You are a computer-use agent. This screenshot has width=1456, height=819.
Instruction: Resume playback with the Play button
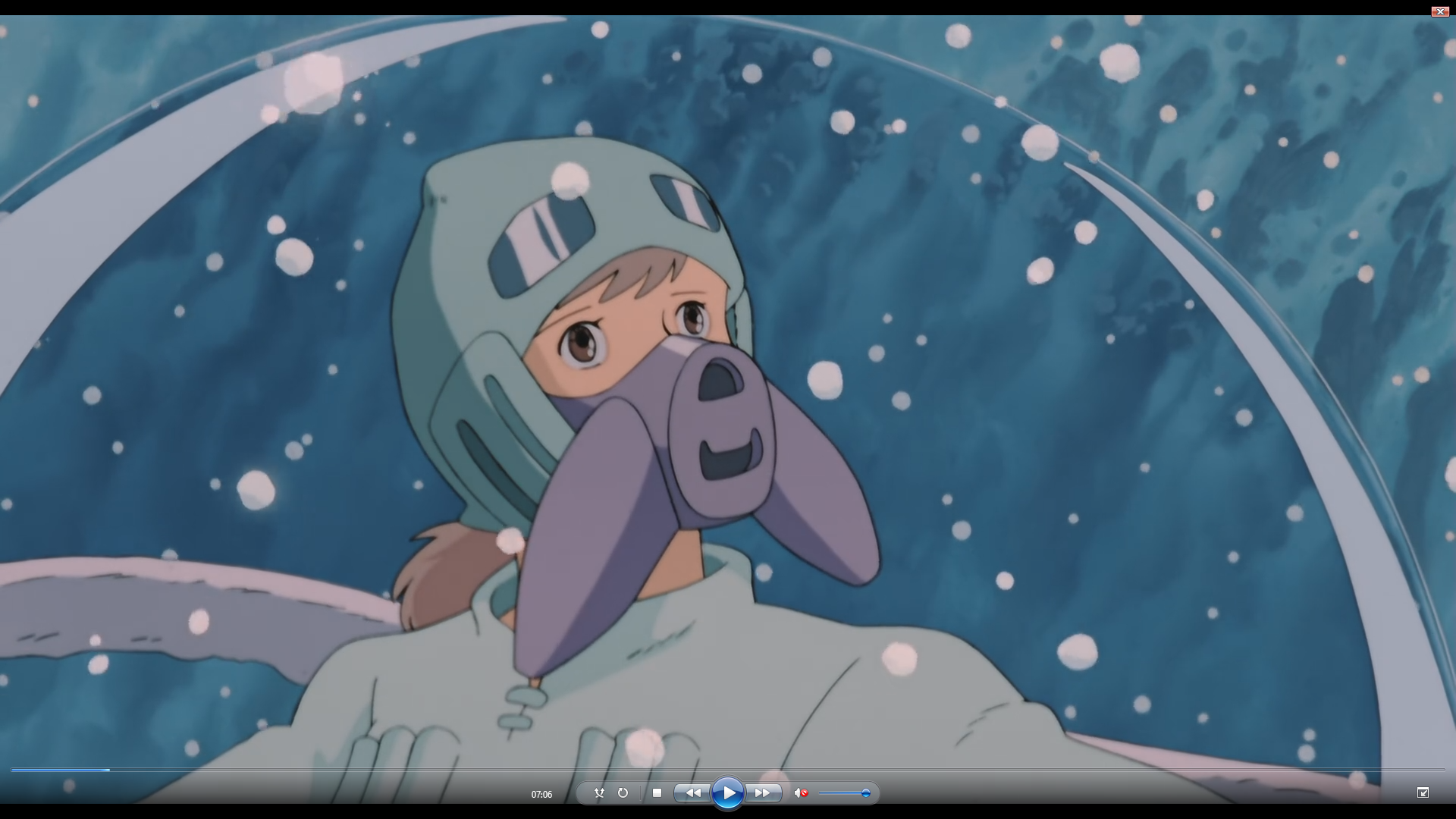click(x=729, y=792)
